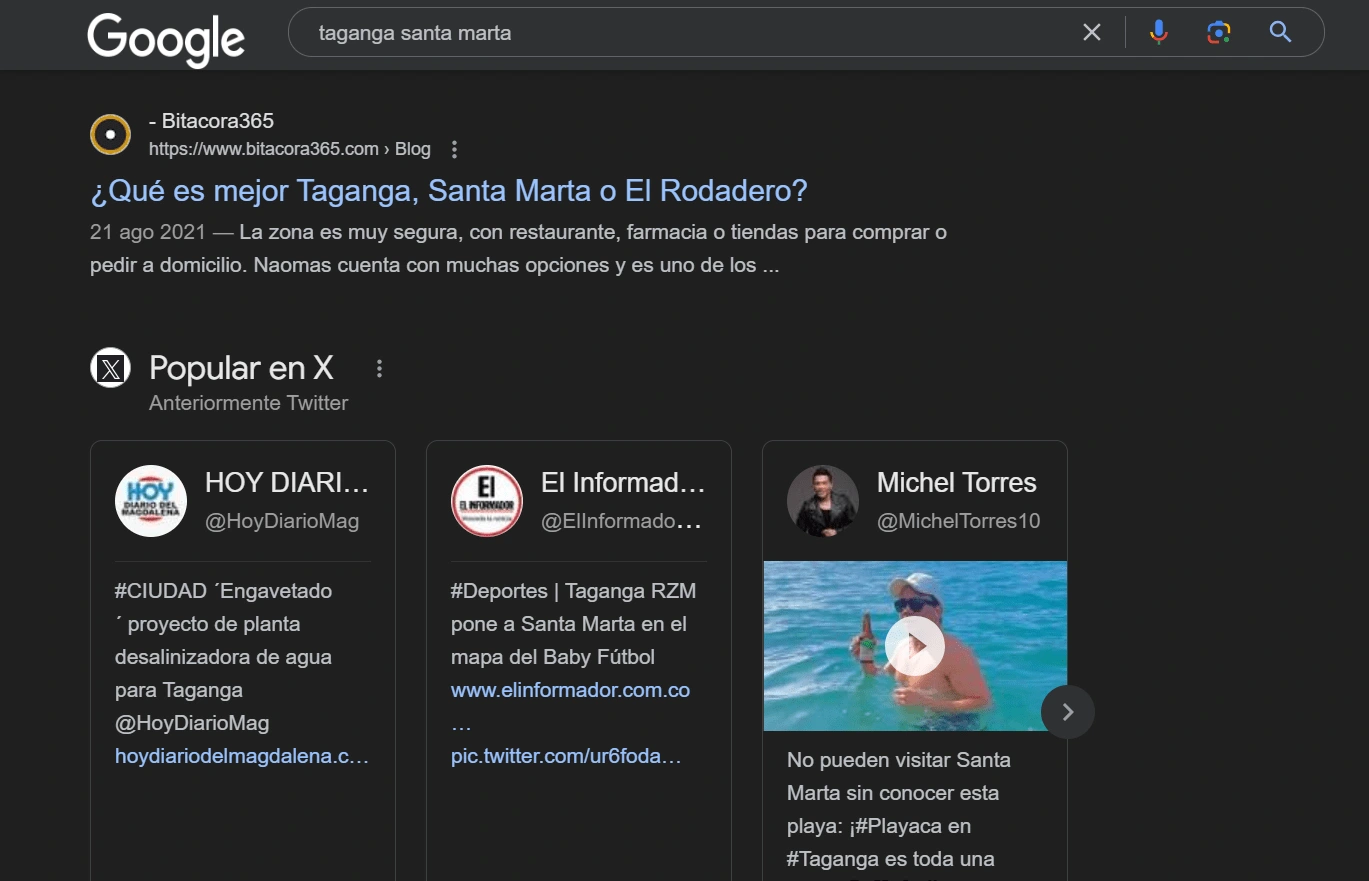Viewport: 1369px width, 881px height.
Task: Open the three-dot menu next to Popular en X
Action: [x=379, y=369]
